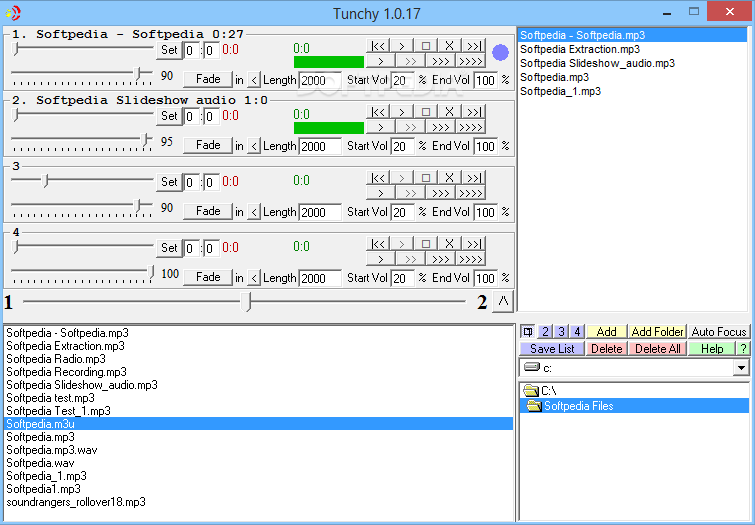Click Set on deck 2
Image resolution: width=755 pixels, height=525 pixels.
point(169,116)
